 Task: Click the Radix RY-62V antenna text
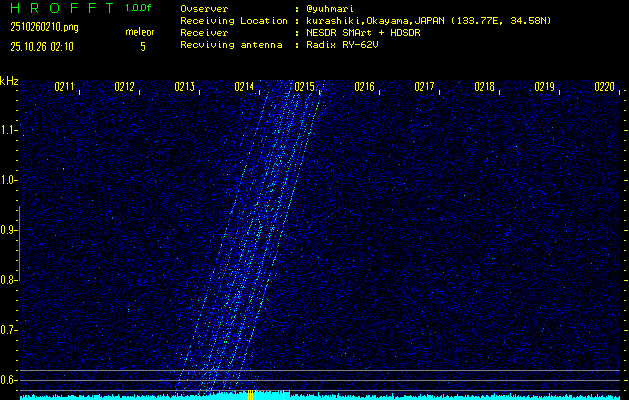pos(345,46)
